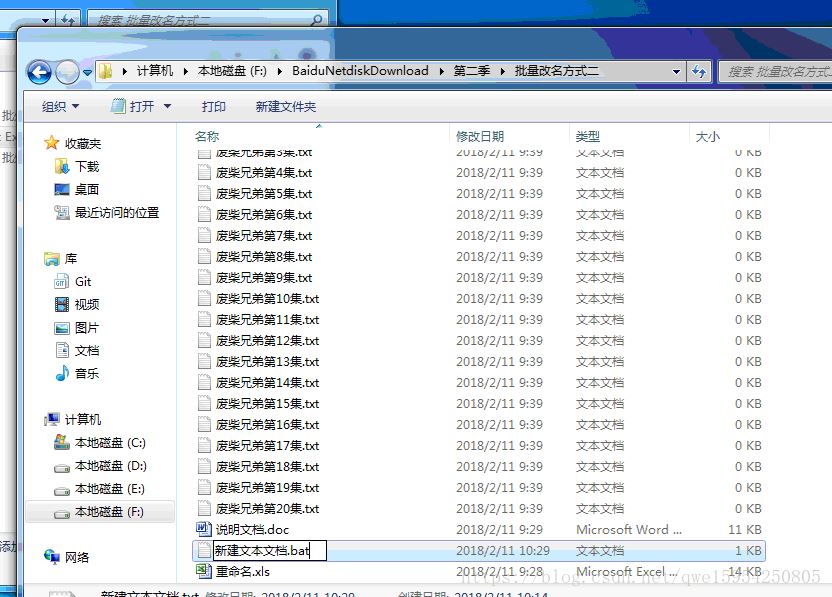Click the Microsoft Word type cell
This screenshot has width=832, height=597.
pyautogui.click(x=629, y=530)
